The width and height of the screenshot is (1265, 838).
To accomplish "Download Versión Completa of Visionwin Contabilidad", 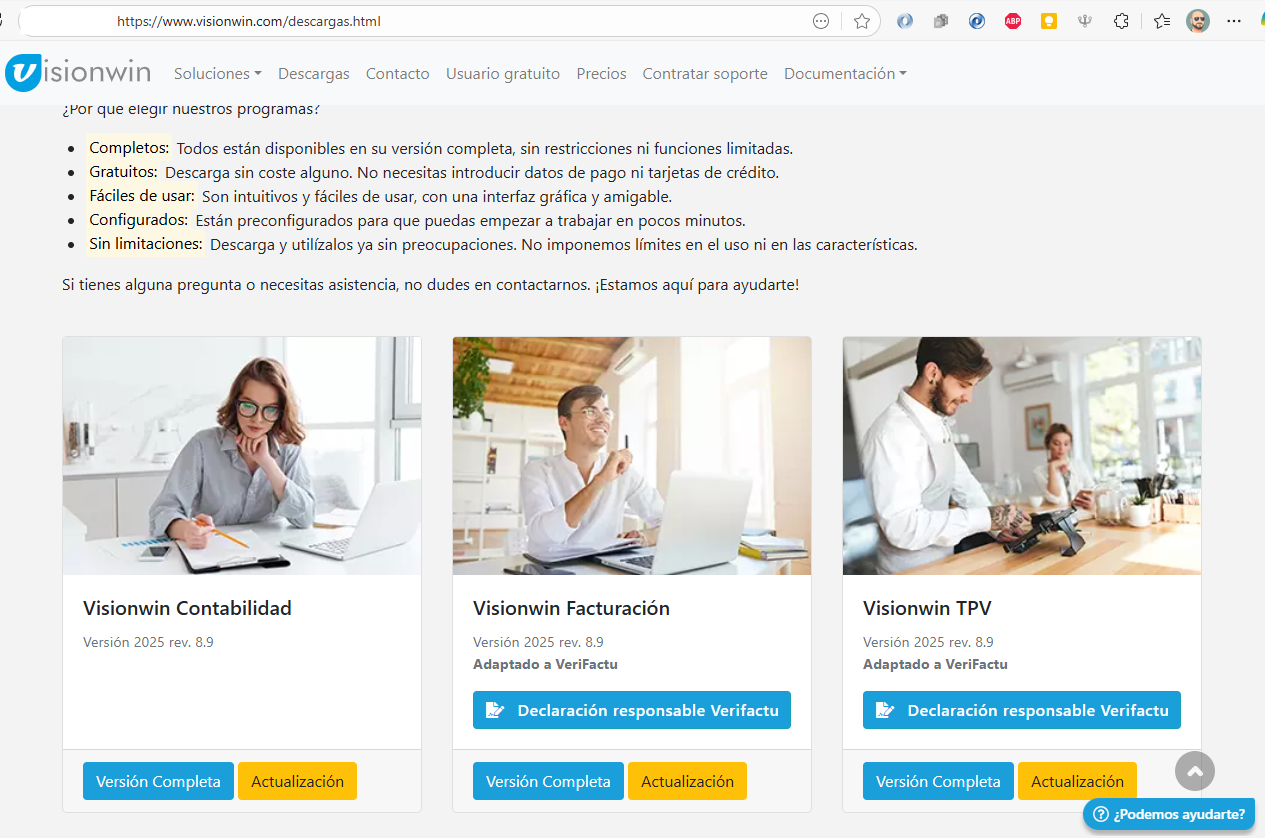I will [158, 781].
